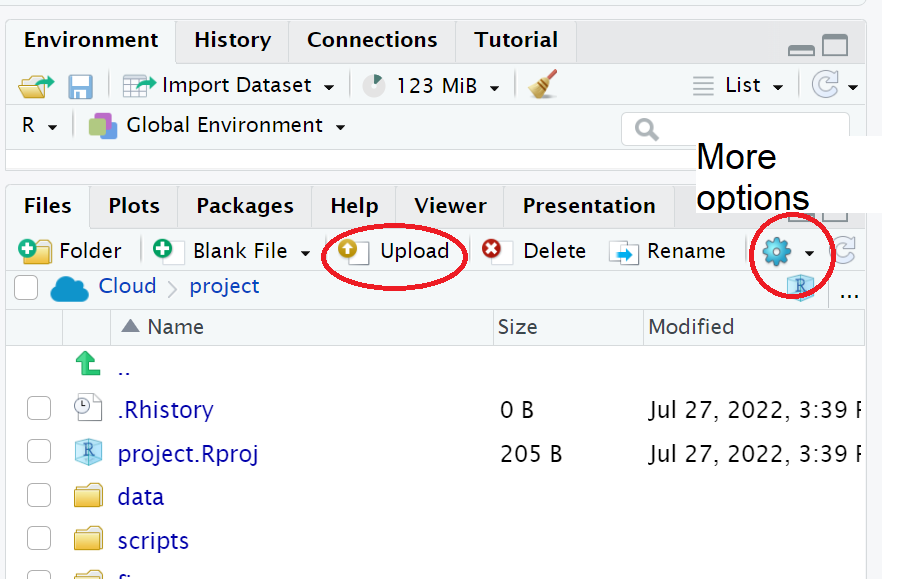The height and width of the screenshot is (579, 913).
Task: Switch to the History tab
Action: click(232, 40)
